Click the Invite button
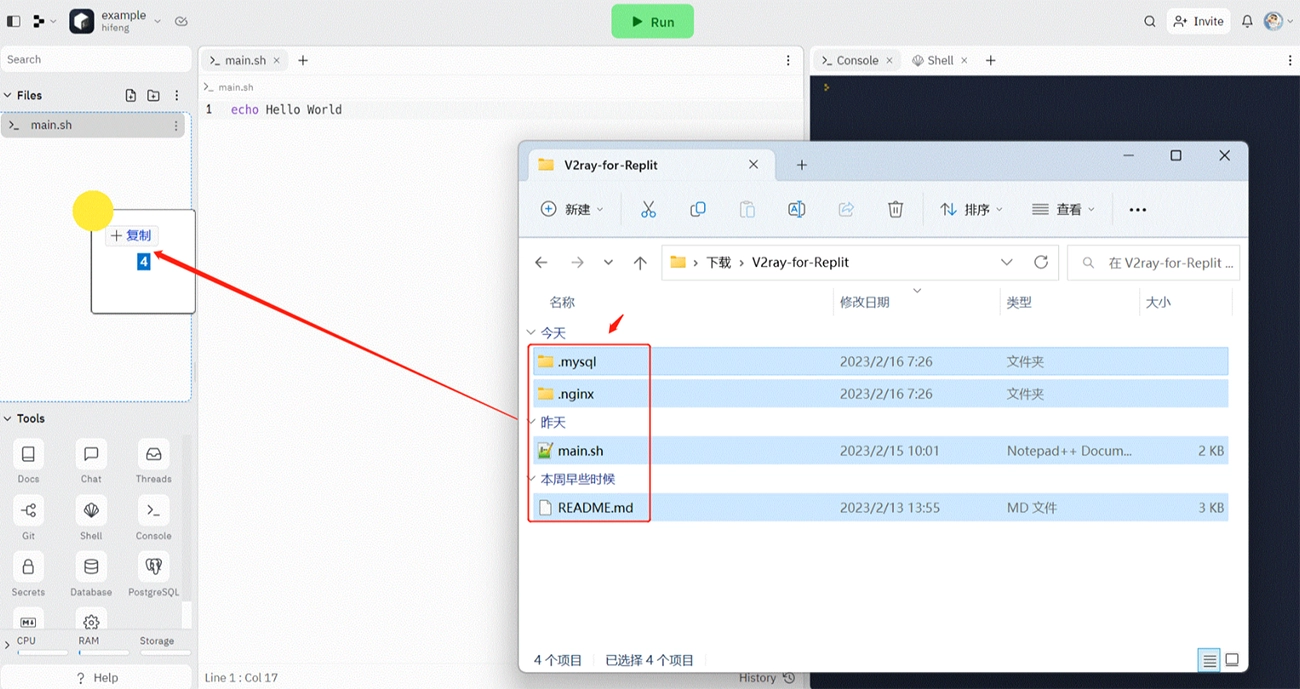 1198,21
